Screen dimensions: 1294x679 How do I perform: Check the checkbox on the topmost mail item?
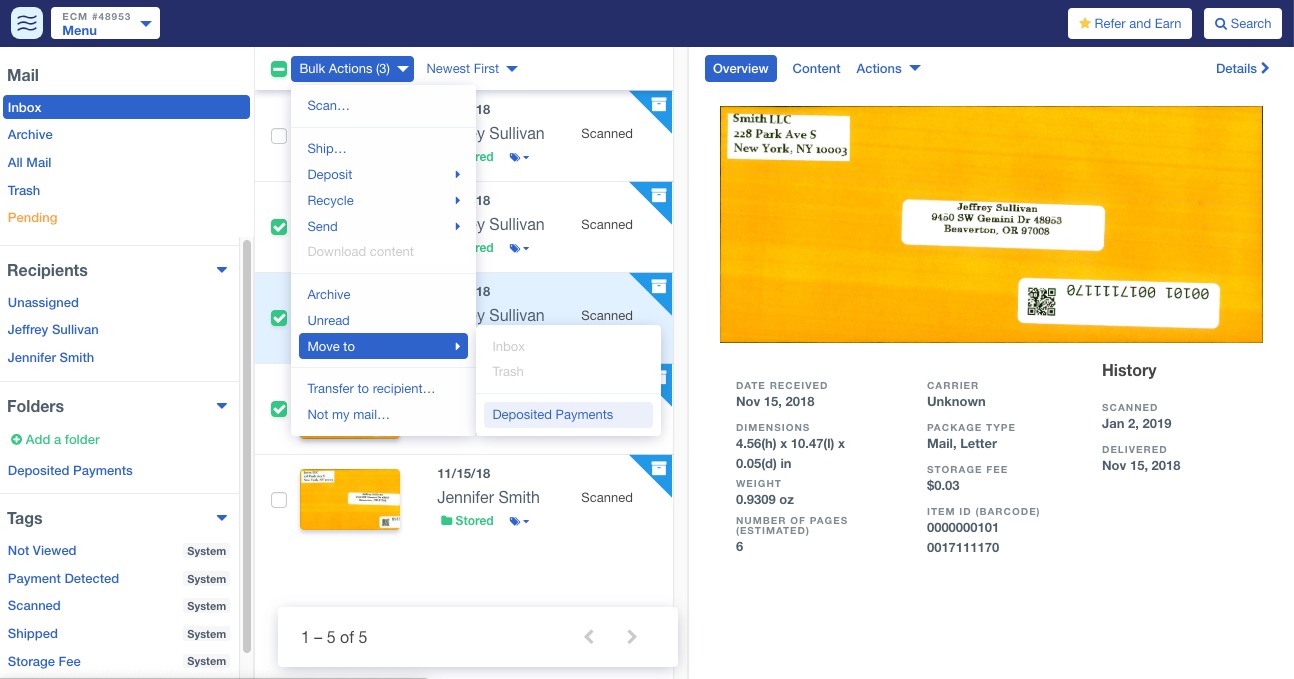(x=279, y=136)
